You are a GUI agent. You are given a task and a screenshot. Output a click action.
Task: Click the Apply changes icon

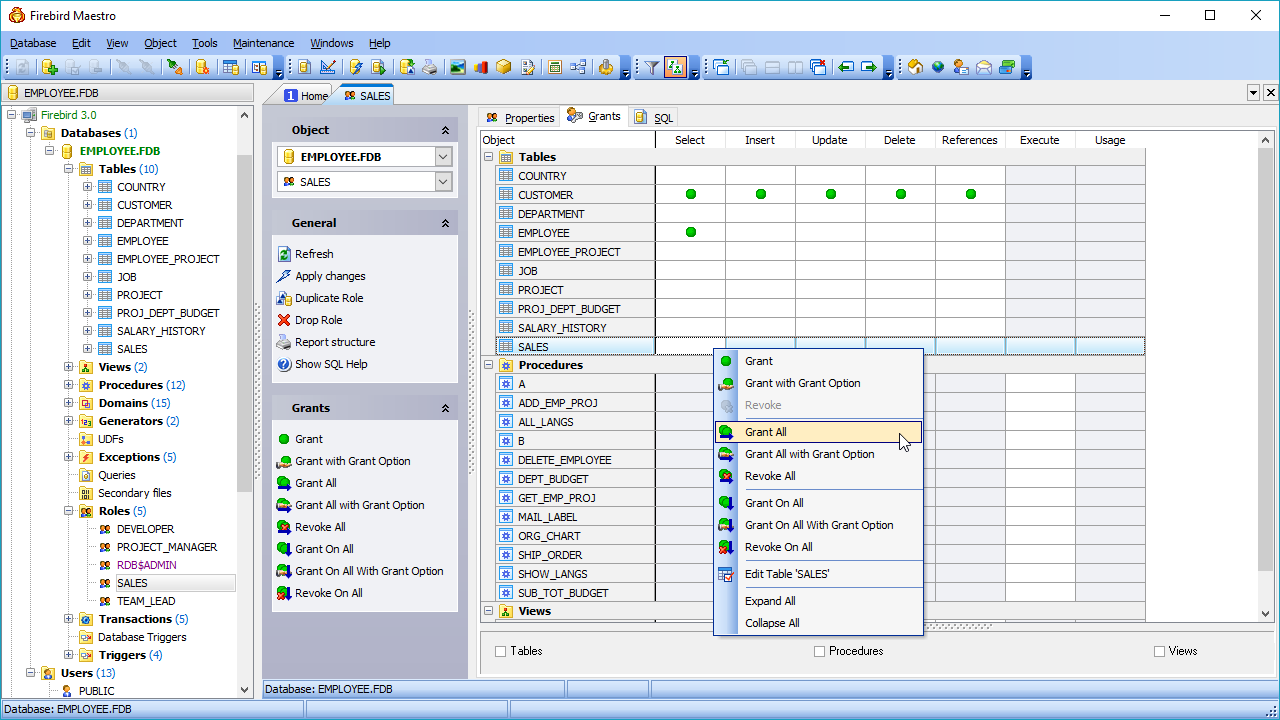tap(284, 276)
